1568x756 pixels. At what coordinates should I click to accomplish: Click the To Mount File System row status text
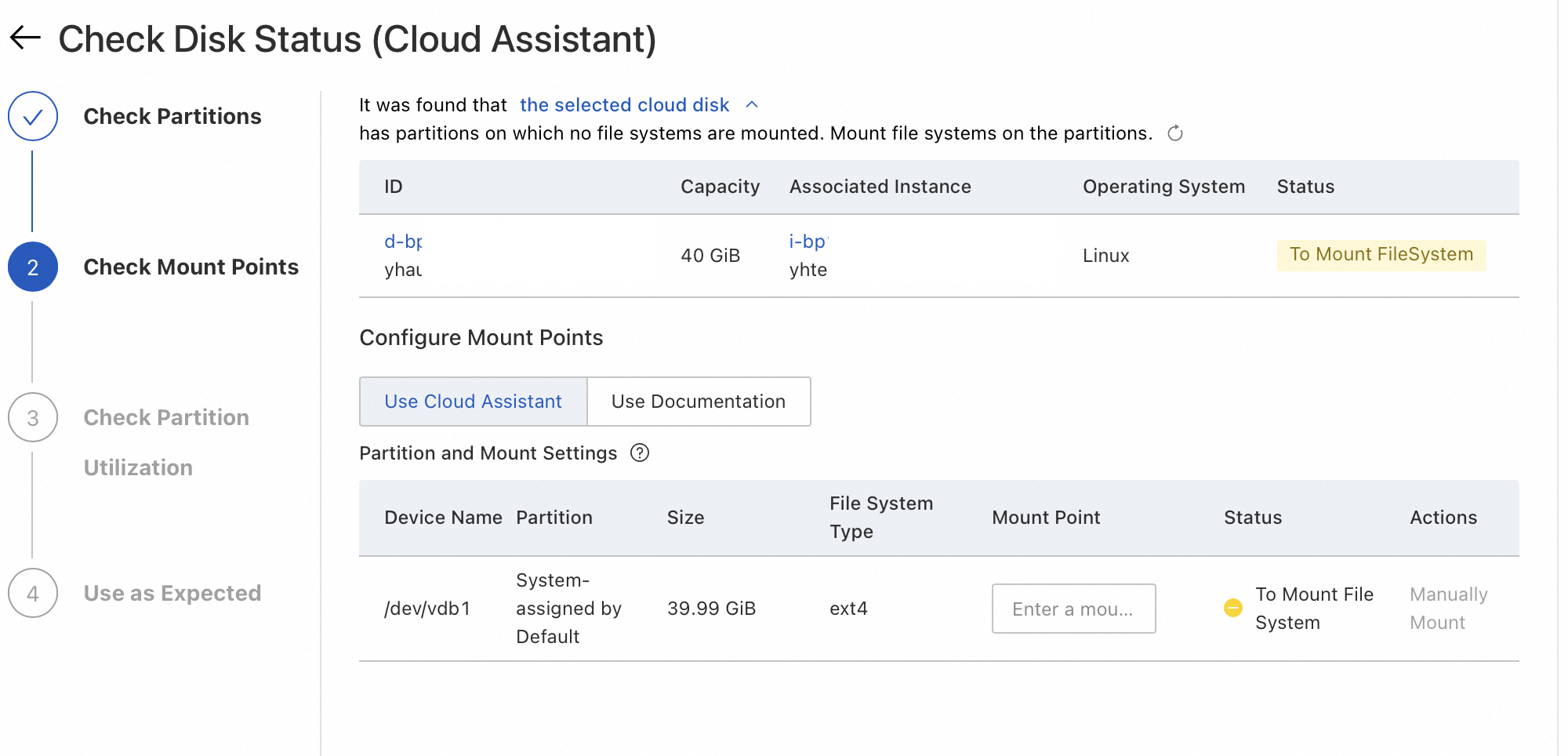(x=1314, y=609)
